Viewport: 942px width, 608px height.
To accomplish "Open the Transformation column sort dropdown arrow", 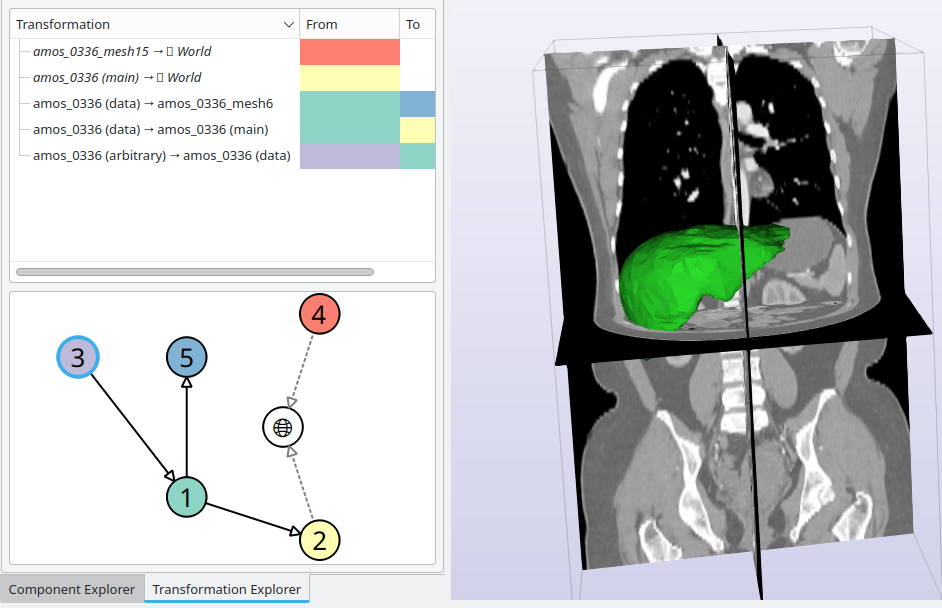I will [x=288, y=24].
